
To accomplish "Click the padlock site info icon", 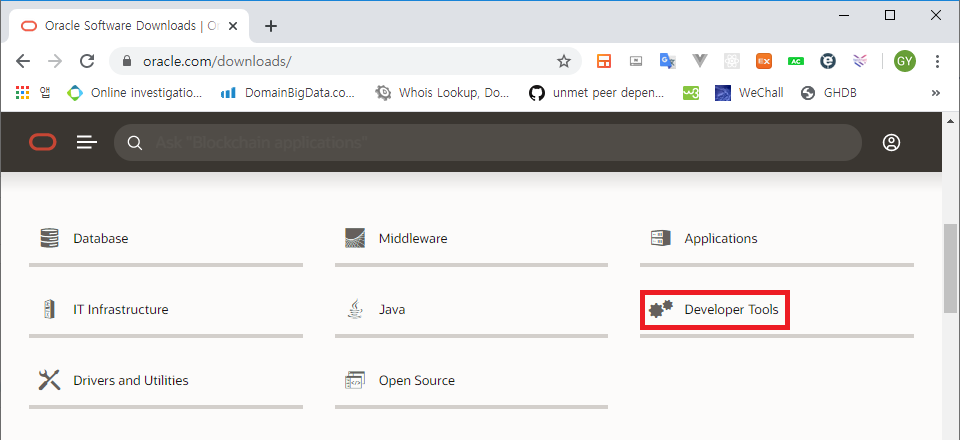I will [127, 61].
